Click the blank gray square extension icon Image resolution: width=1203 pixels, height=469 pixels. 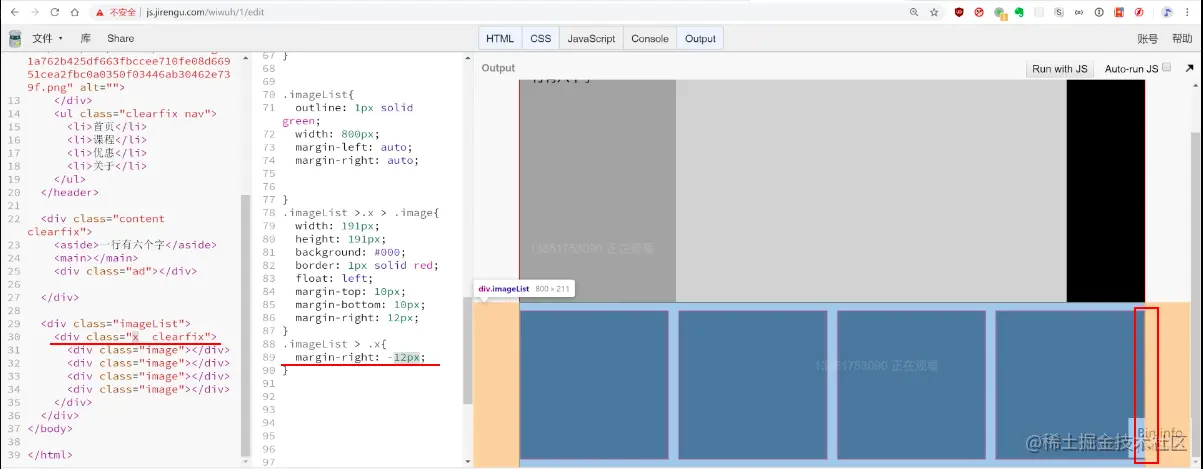1040,12
